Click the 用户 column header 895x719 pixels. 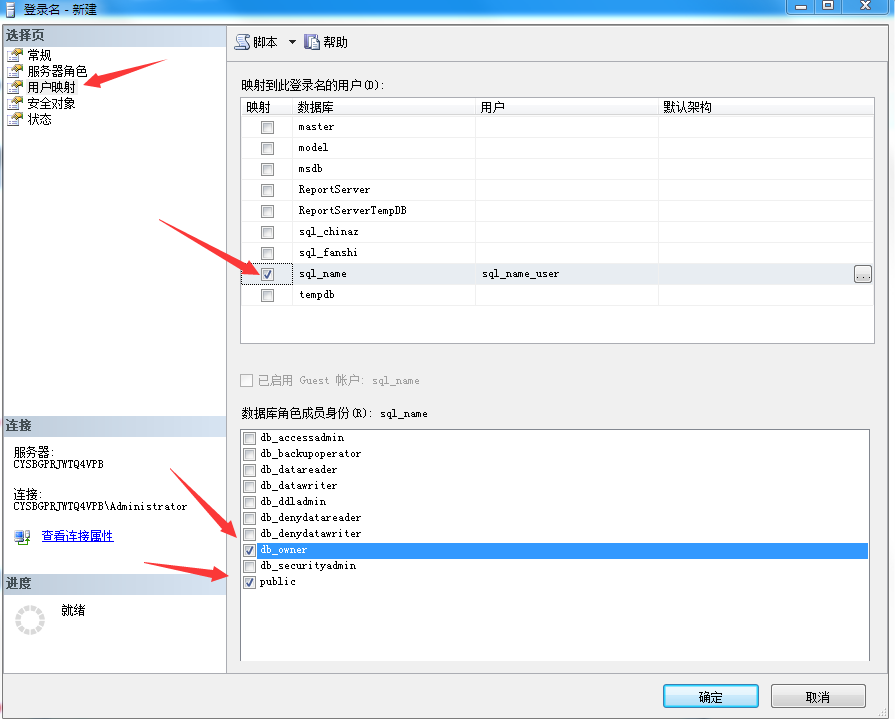click(x=567, y=107)
